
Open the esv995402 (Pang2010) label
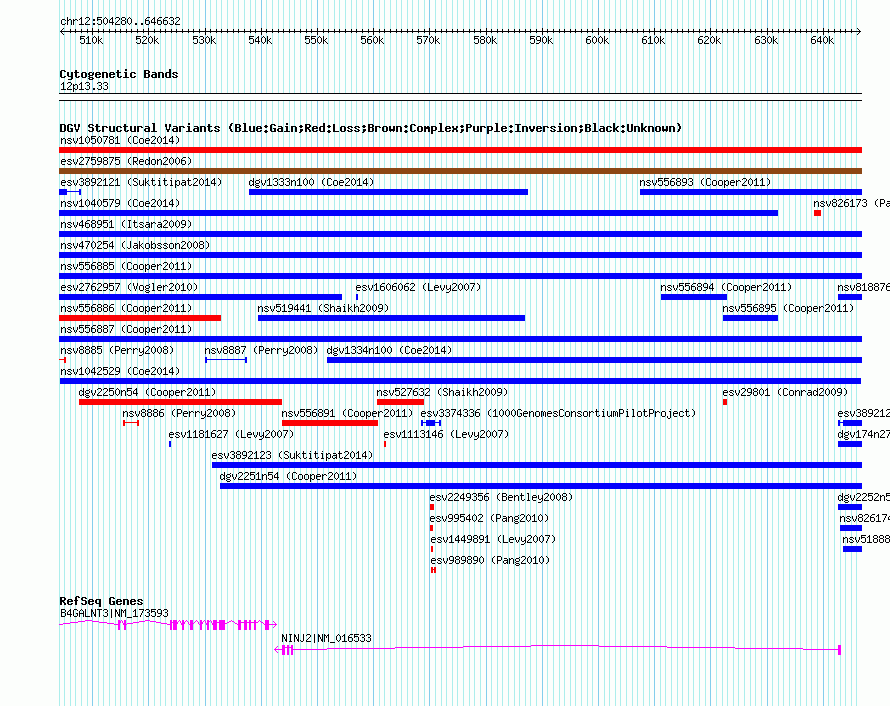coord(489,518)
